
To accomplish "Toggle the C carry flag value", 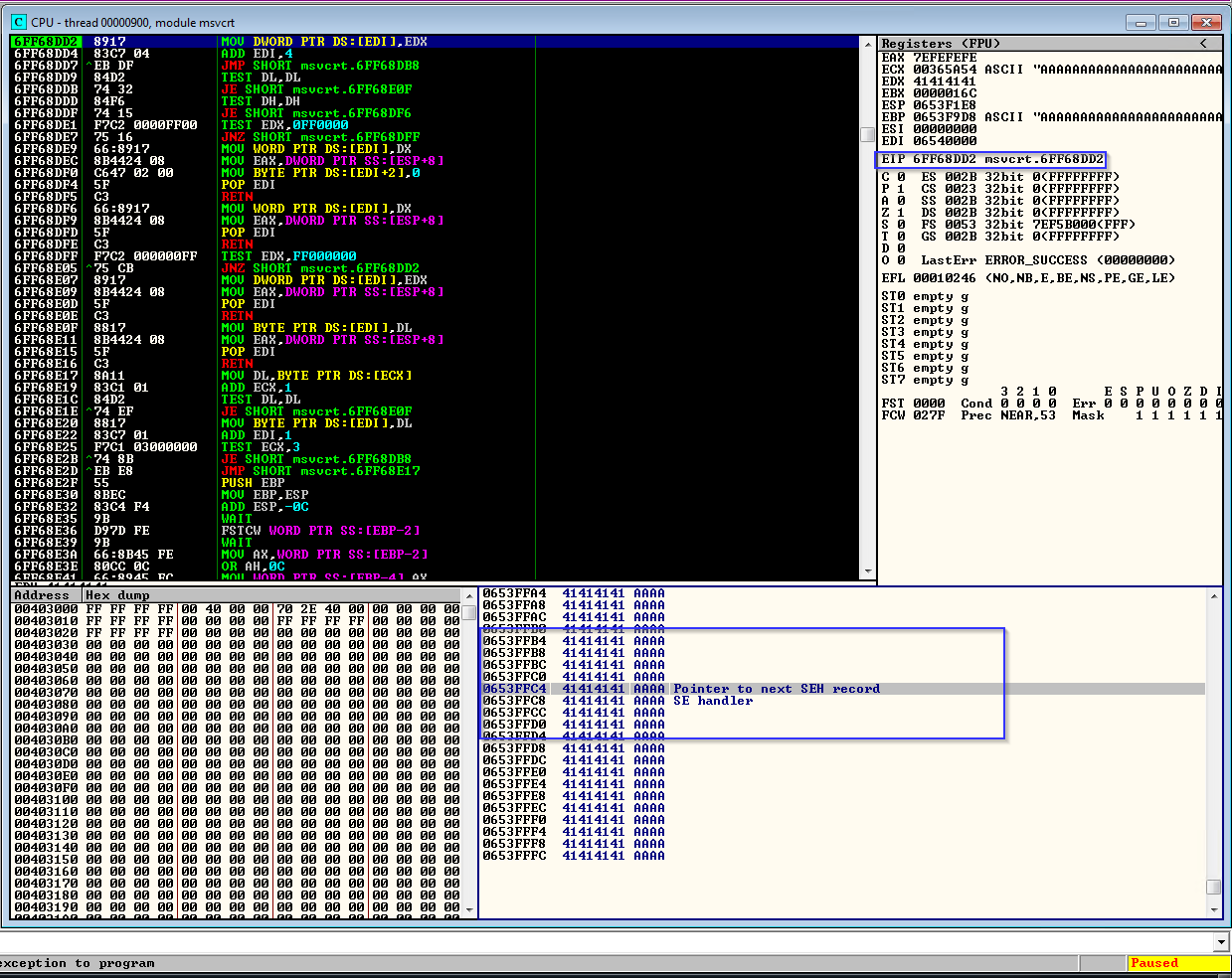I will (901, 177).
